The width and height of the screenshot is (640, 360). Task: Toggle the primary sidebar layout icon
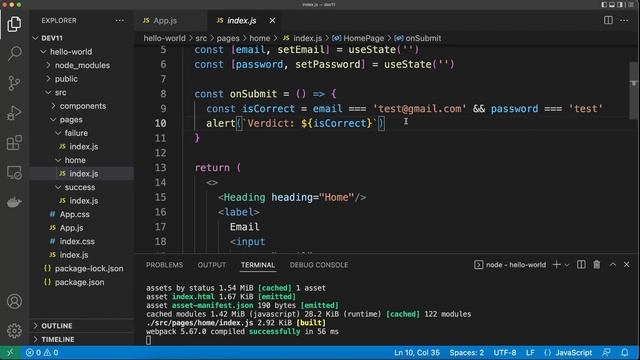tap(604, 4)
